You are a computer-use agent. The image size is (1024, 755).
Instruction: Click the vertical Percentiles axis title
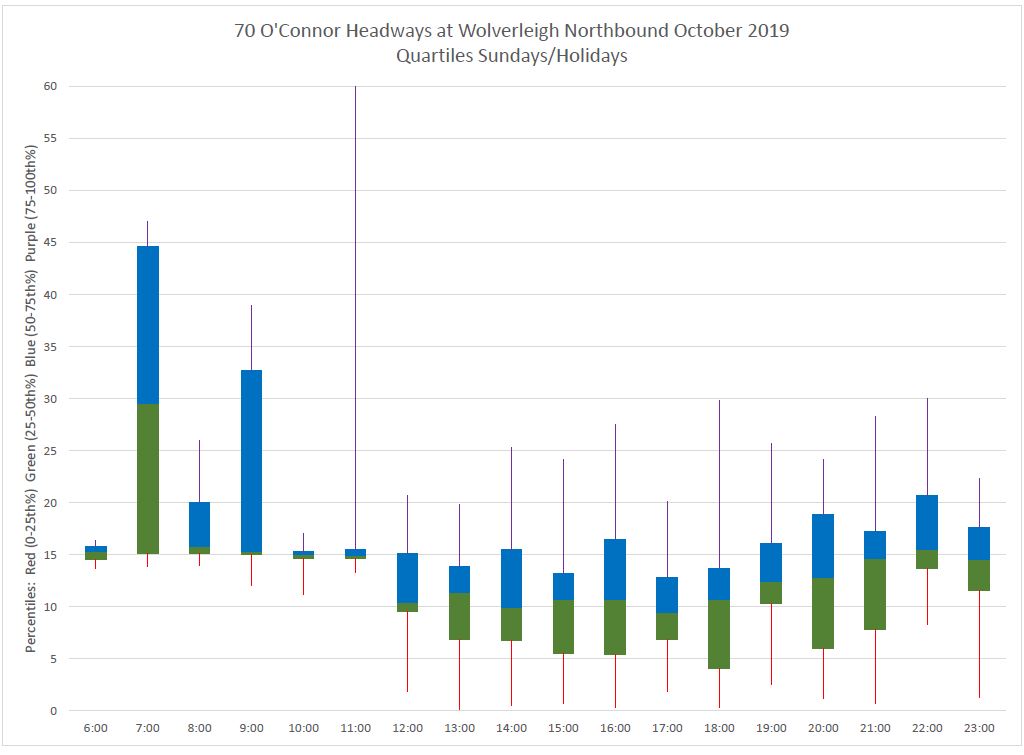[31, 398]
